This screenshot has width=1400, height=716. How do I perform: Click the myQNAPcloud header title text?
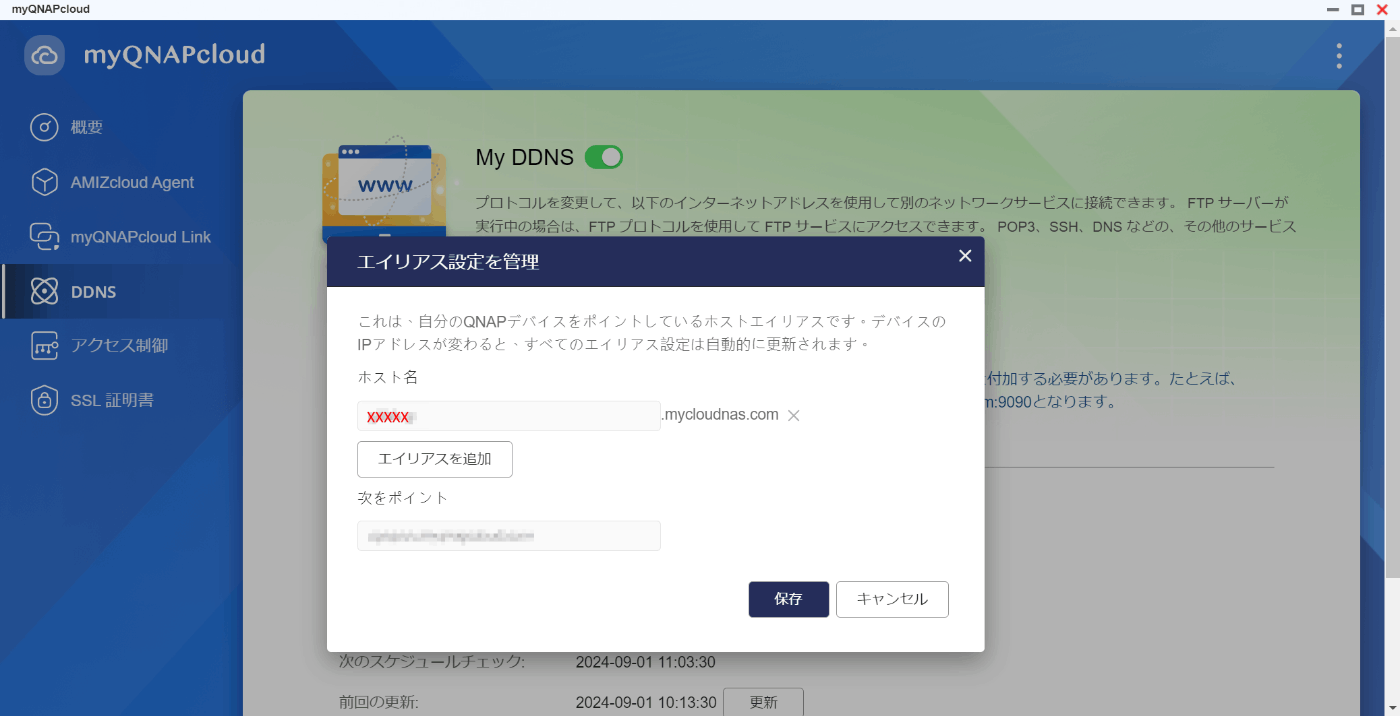174,55
